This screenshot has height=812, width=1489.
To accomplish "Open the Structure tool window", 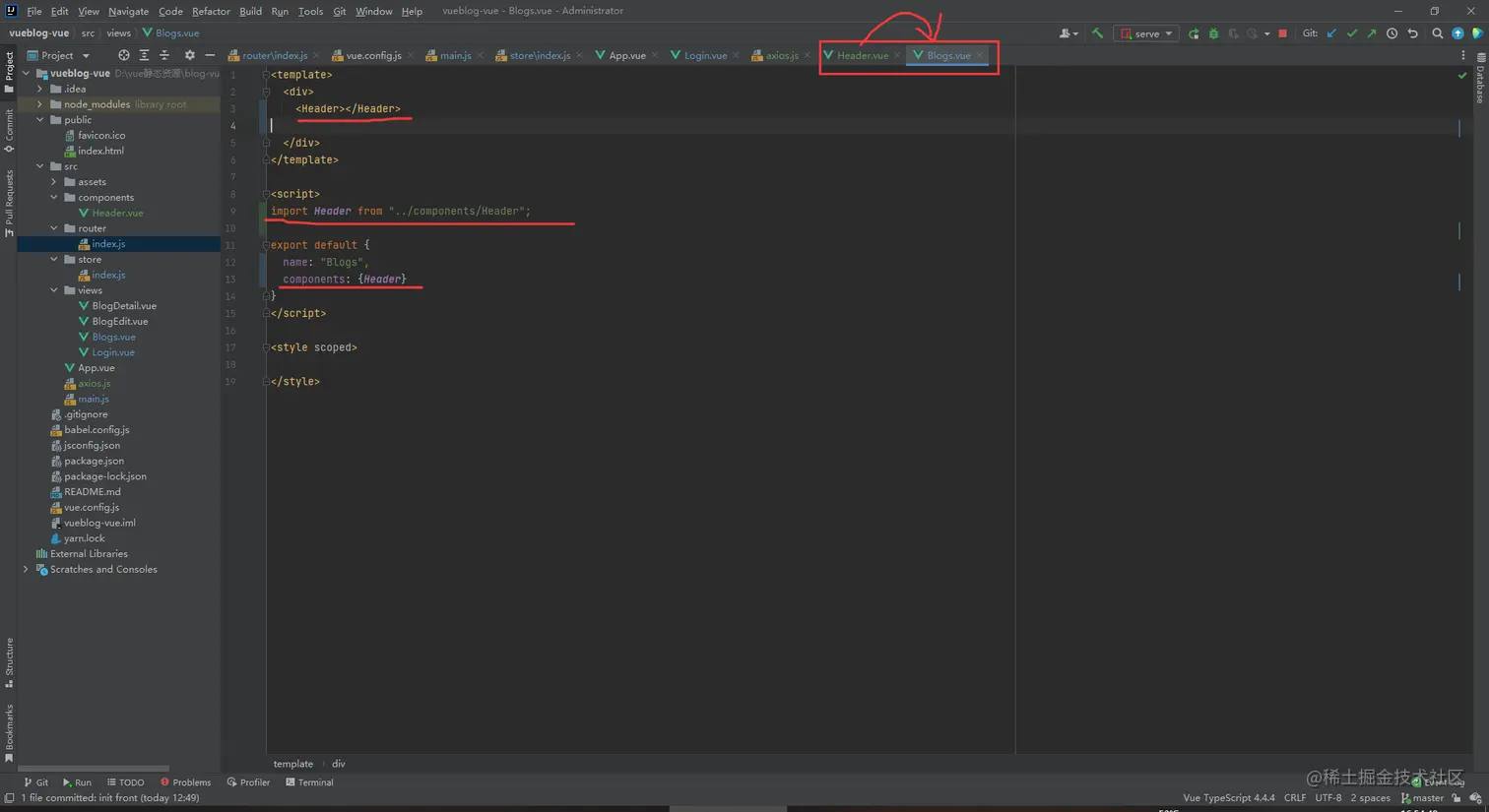I will [9, 662].
